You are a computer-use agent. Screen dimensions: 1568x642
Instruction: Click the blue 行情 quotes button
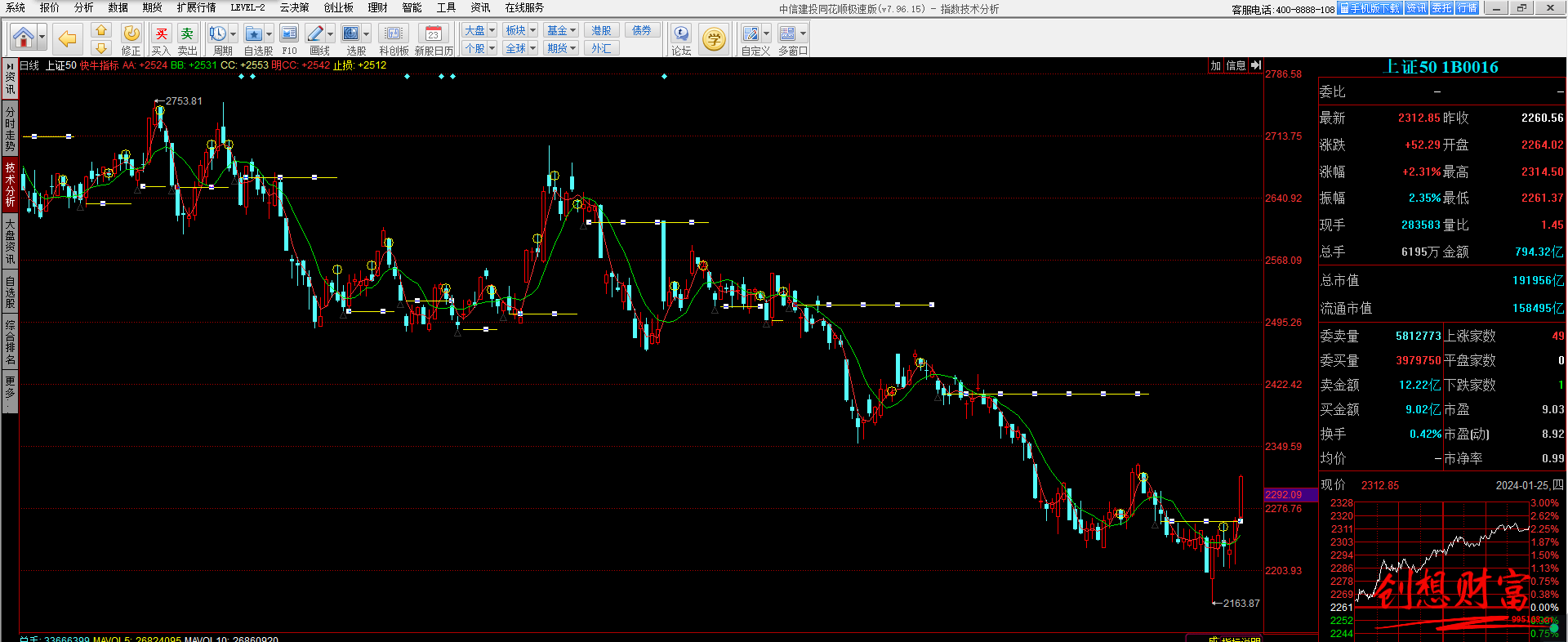click(x=1468, y=8)
